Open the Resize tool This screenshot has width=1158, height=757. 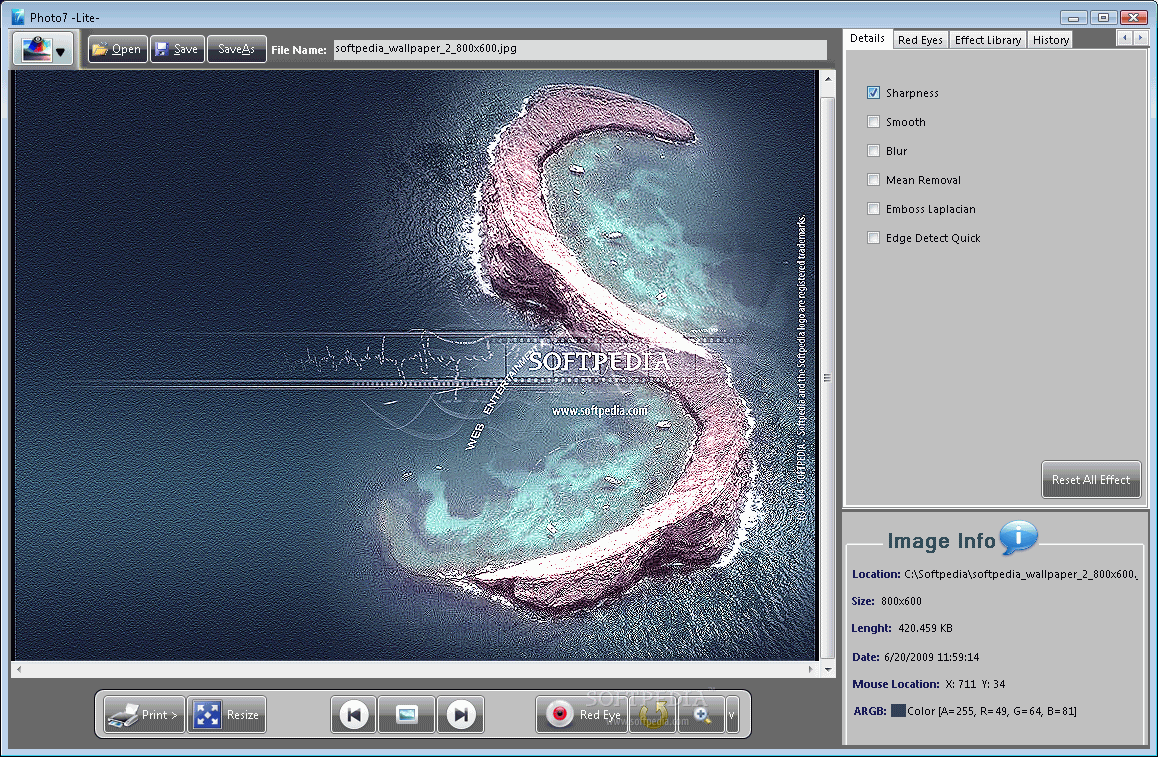coord(227,714)
